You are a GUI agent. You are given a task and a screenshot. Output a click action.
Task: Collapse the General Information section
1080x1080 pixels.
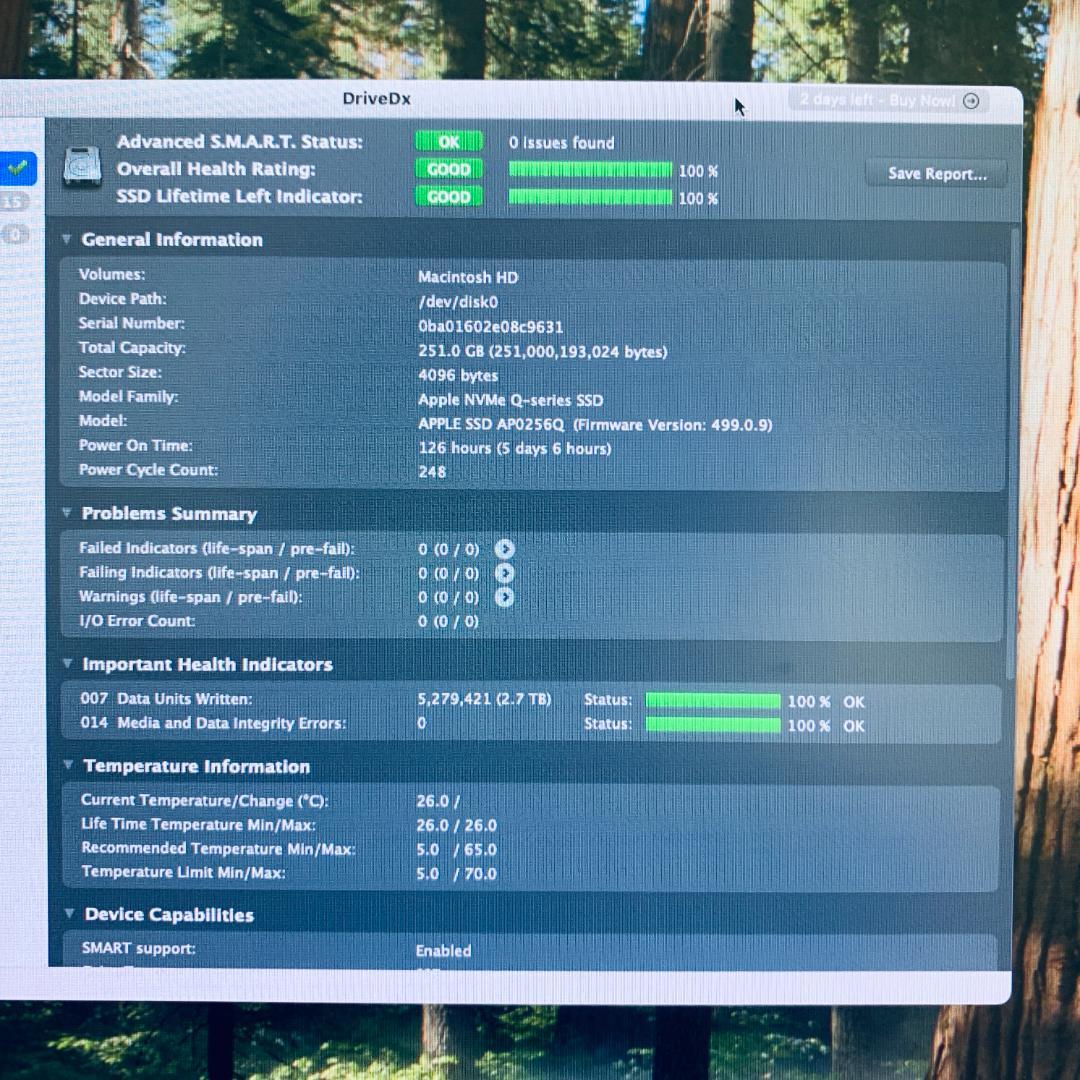pyautogui.click(x=67, y=239)
